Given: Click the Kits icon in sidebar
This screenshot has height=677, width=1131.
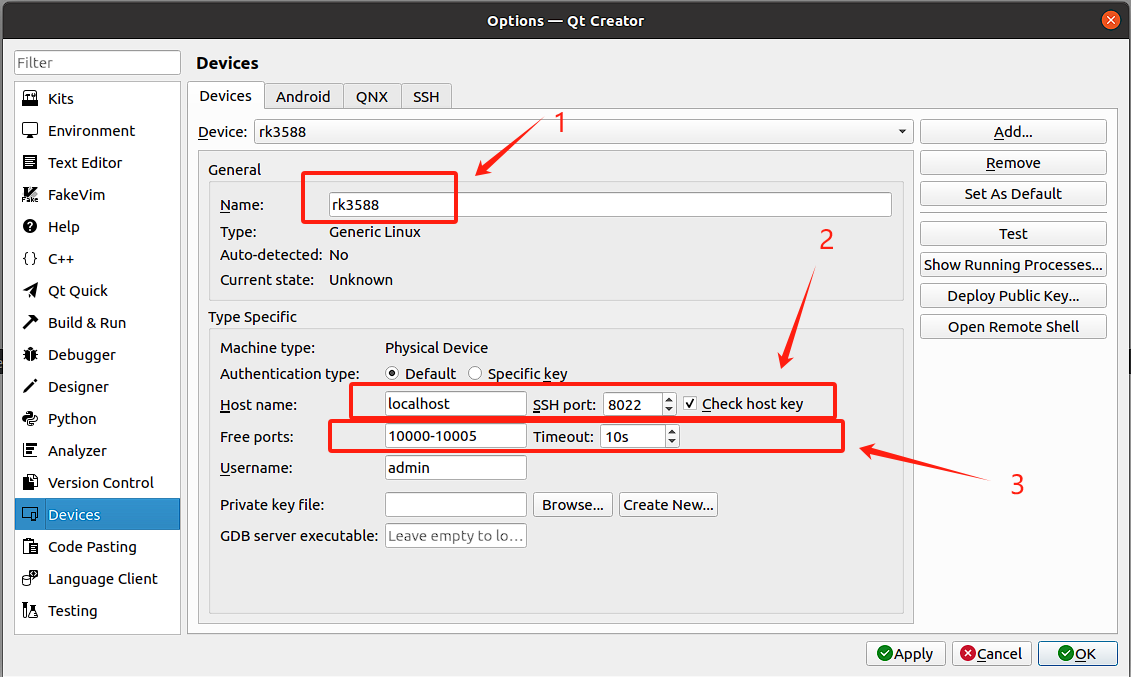Looking at the screenshot, I should pos(30,99).
